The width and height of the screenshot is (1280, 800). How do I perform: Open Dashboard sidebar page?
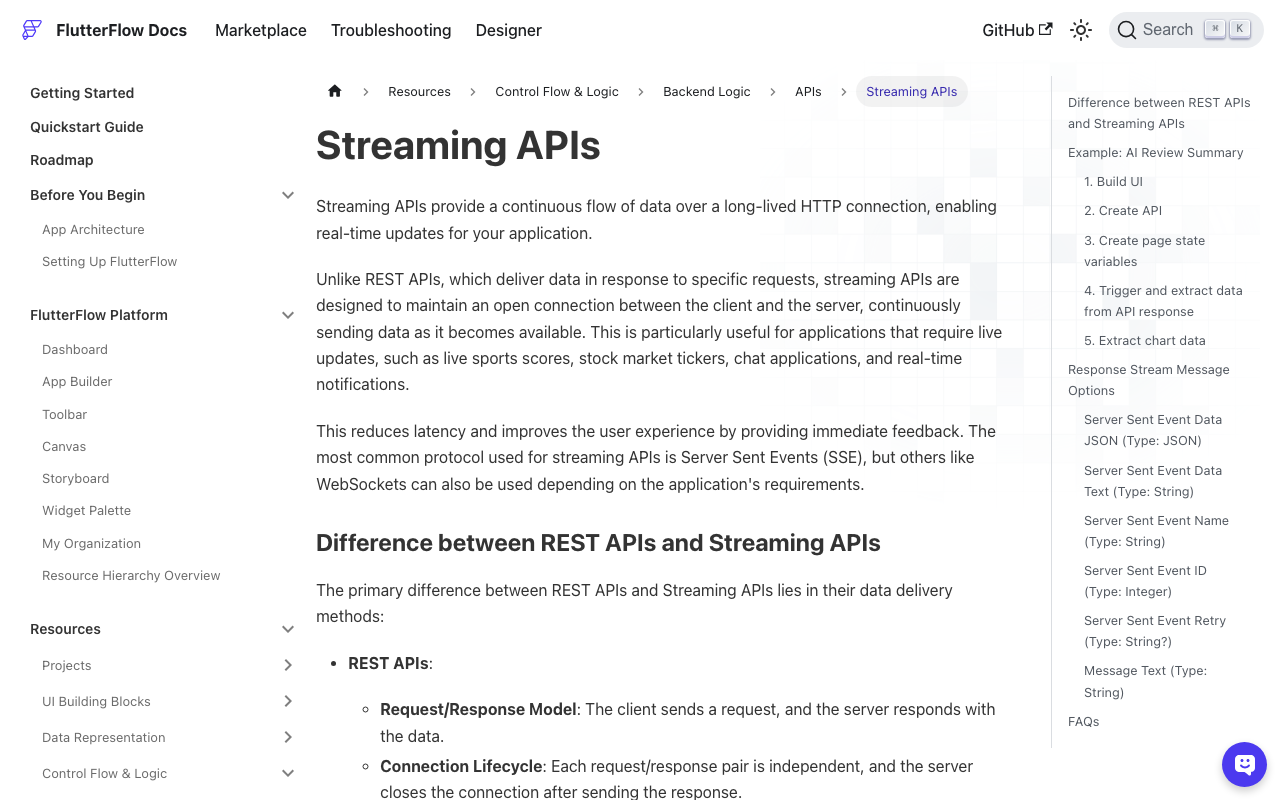pyautogui.click(x=75, y=349)
